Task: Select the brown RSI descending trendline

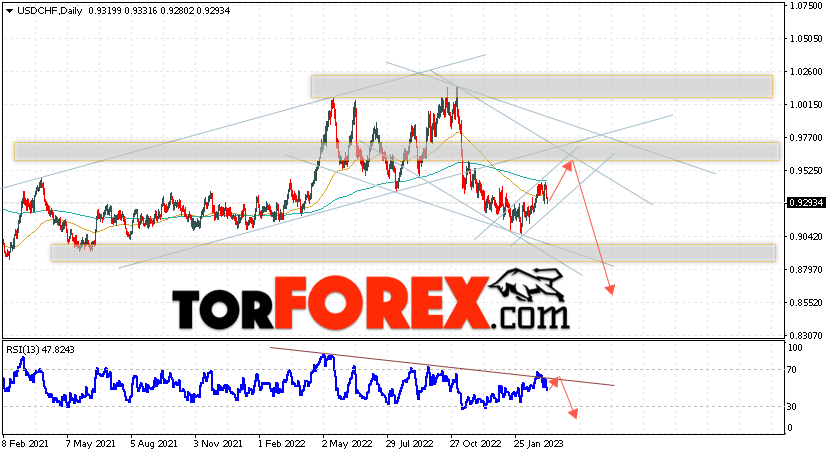Action: pyautogui.click(x=442, y=366)
